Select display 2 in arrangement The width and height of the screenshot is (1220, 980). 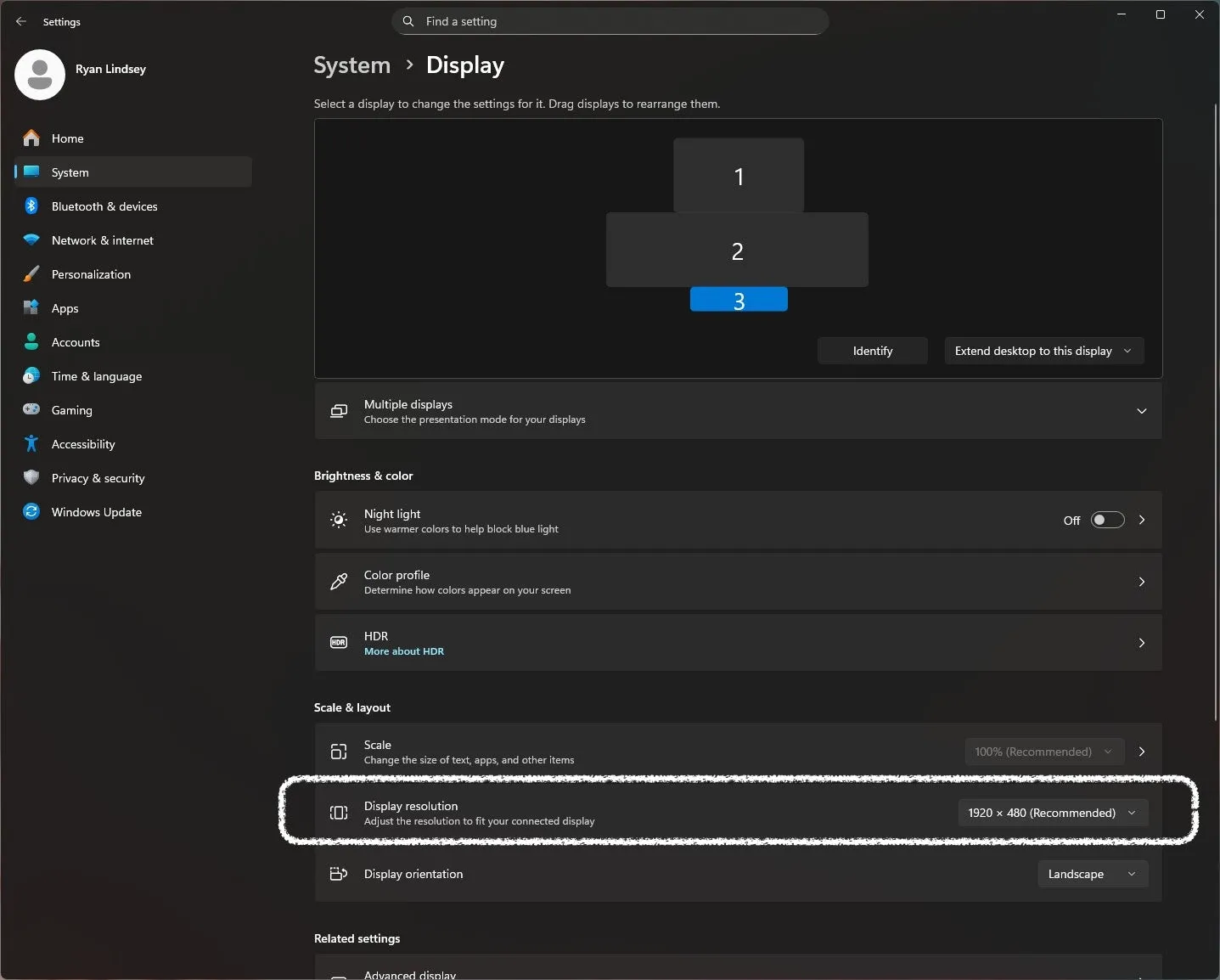pos(737,250)
